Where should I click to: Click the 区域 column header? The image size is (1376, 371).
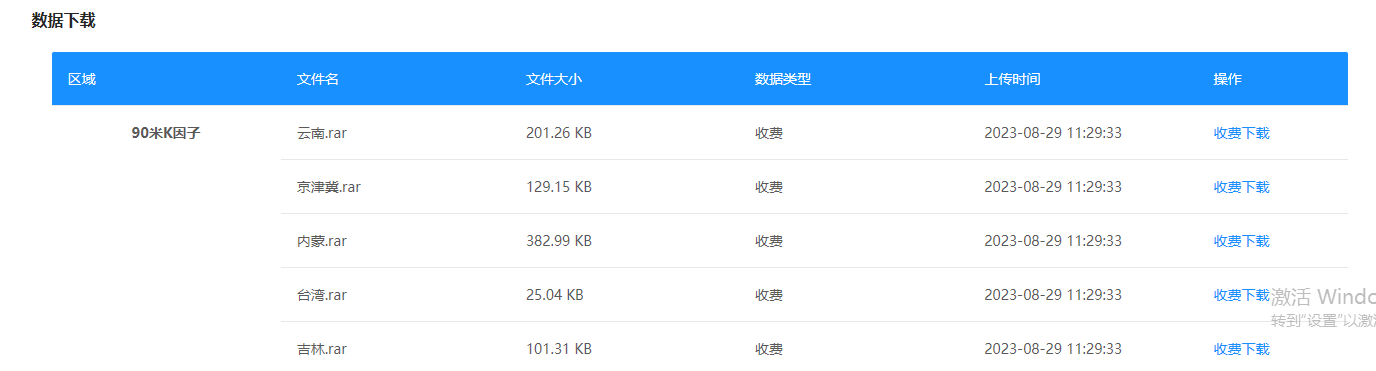(82, 79)
